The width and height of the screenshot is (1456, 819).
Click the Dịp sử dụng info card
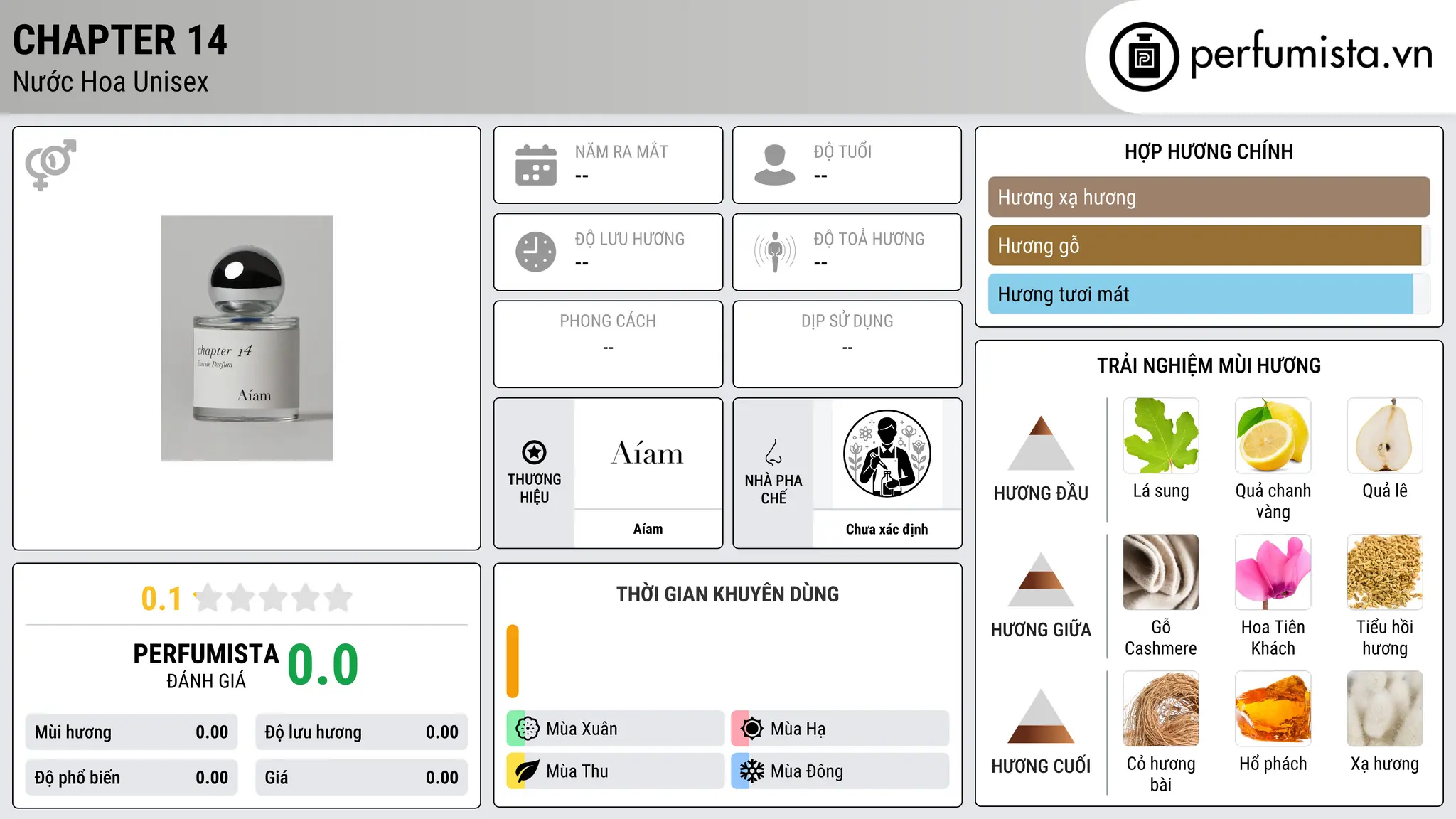click(x=847, y=344)
